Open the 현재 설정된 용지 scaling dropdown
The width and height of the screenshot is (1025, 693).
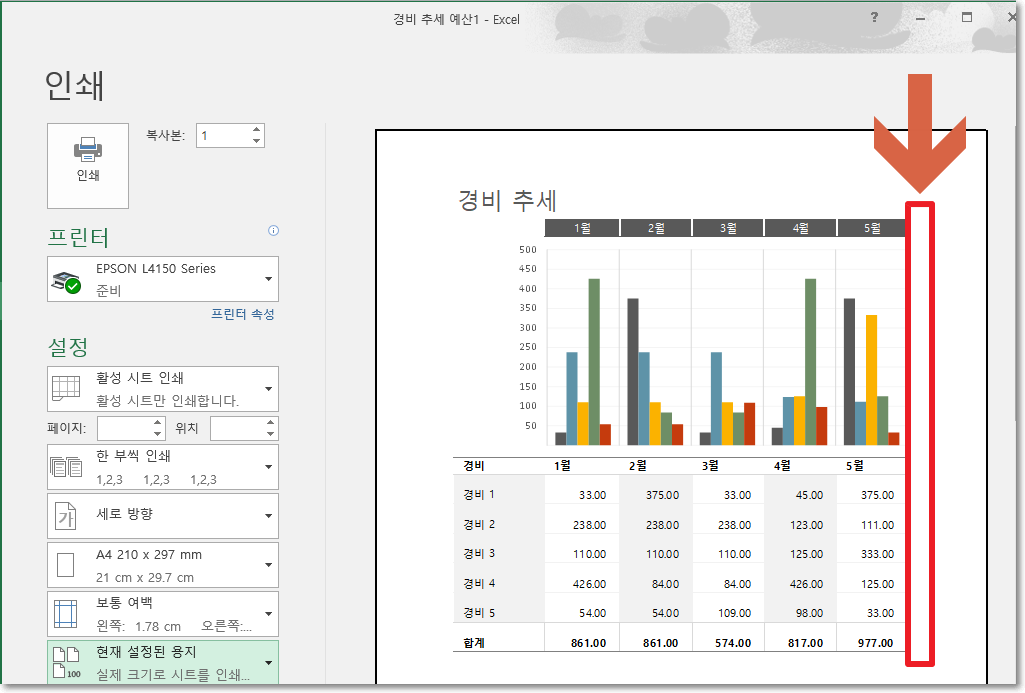coord(163,662)
